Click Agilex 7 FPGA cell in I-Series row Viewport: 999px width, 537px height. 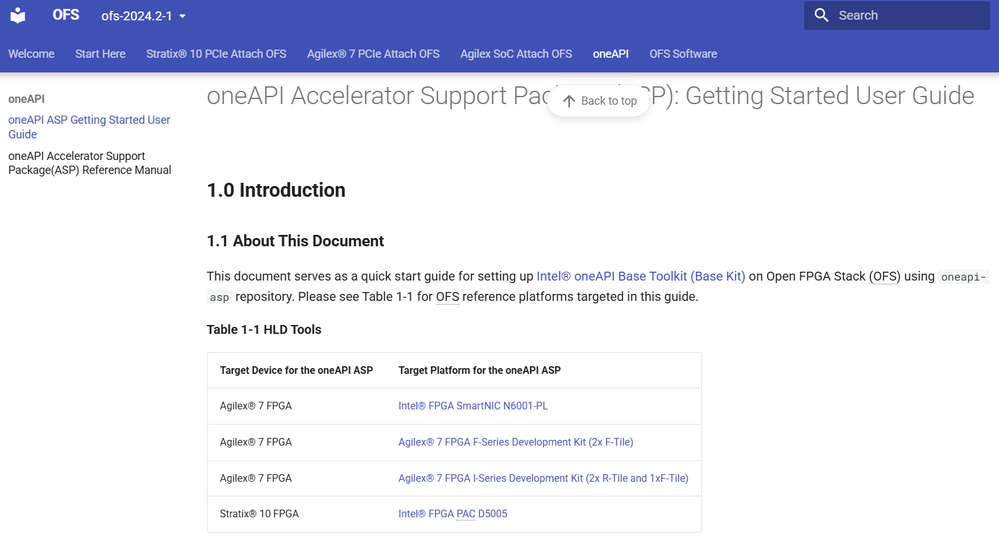pyautogui.click(x=255, y=478)
